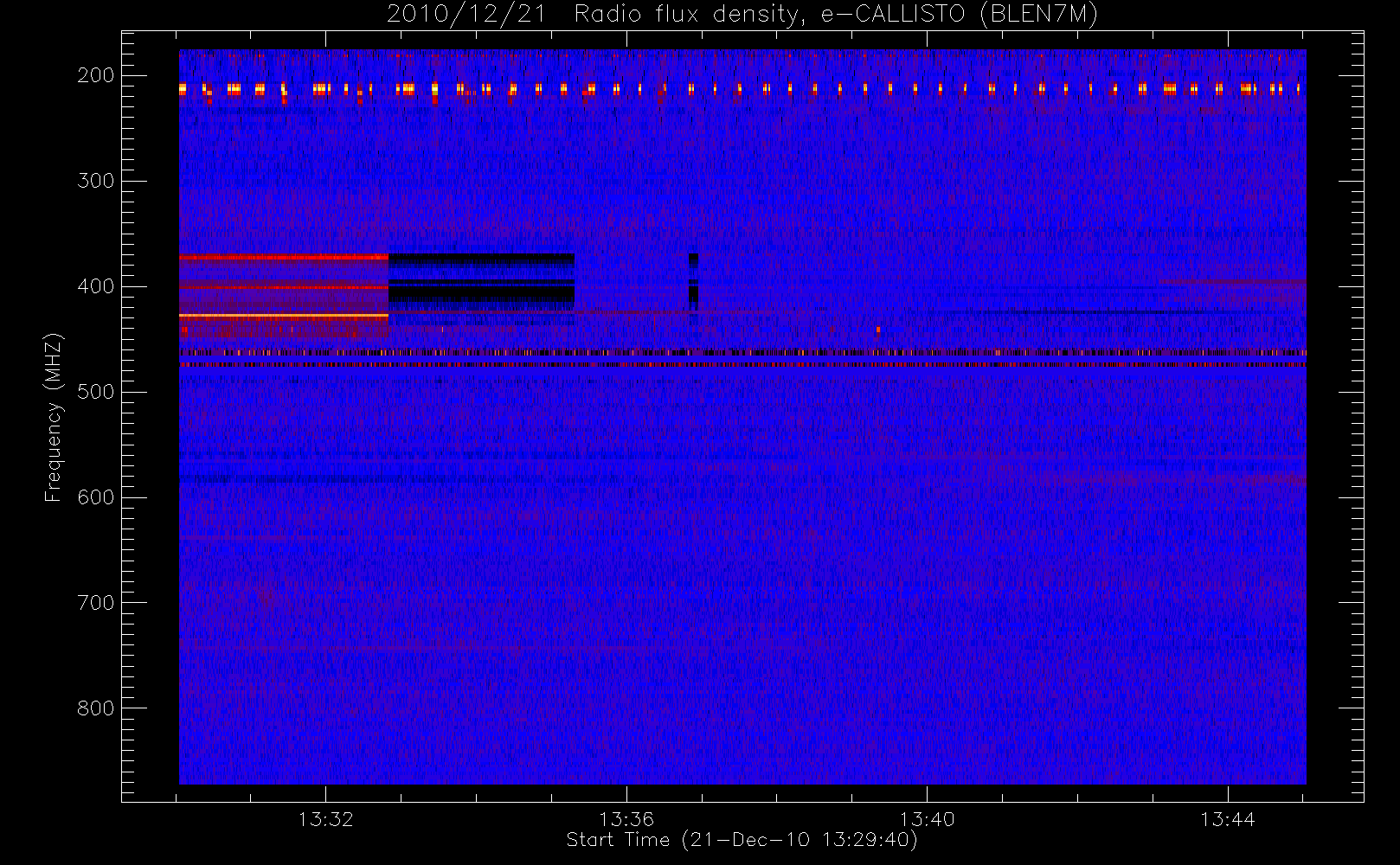Click the narrow black gap near 13:37

pos(693,281)
